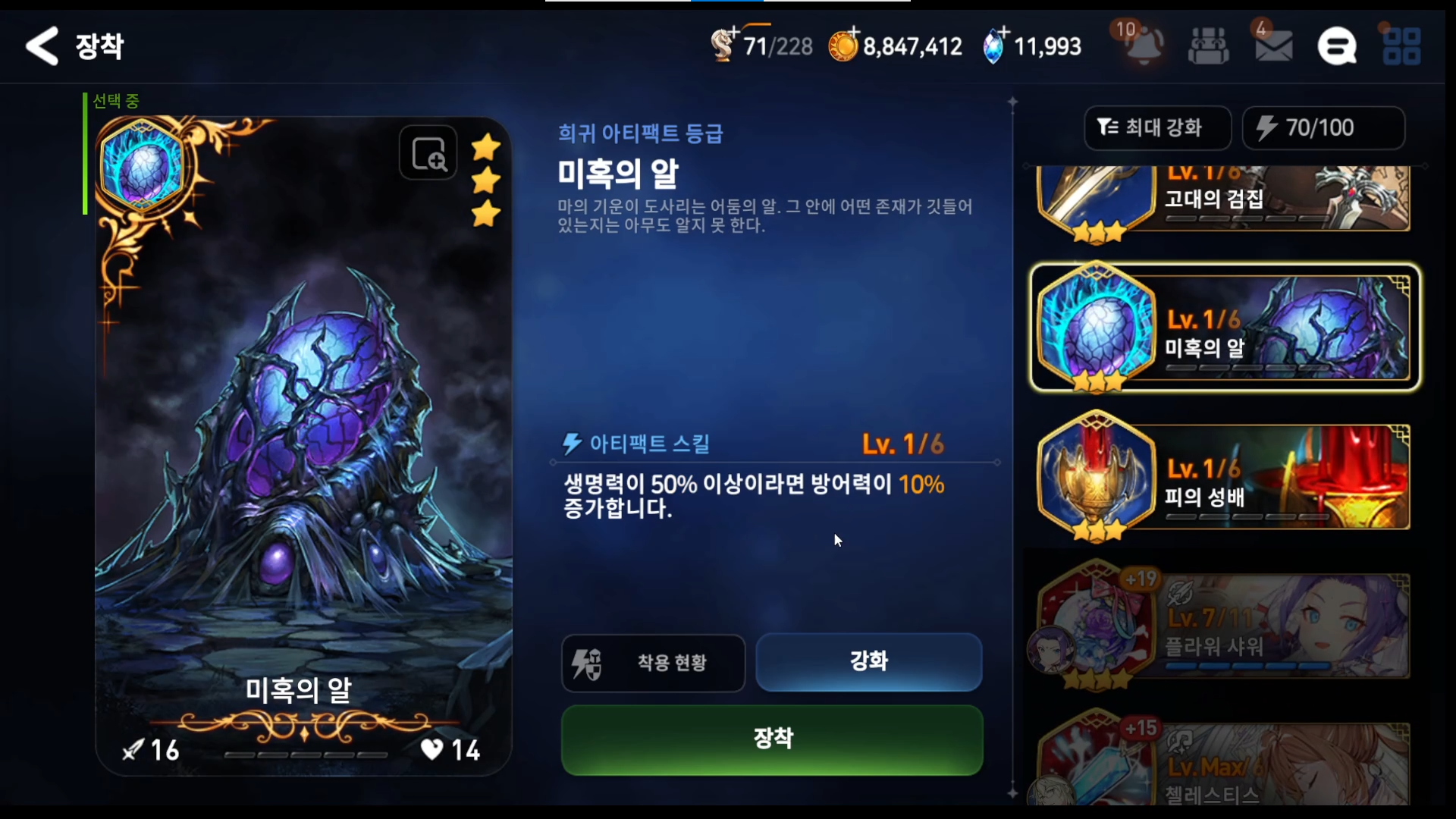1456x819 pixels.
Task: Open the chat speech bubble icon
Action: (1337, 46)
